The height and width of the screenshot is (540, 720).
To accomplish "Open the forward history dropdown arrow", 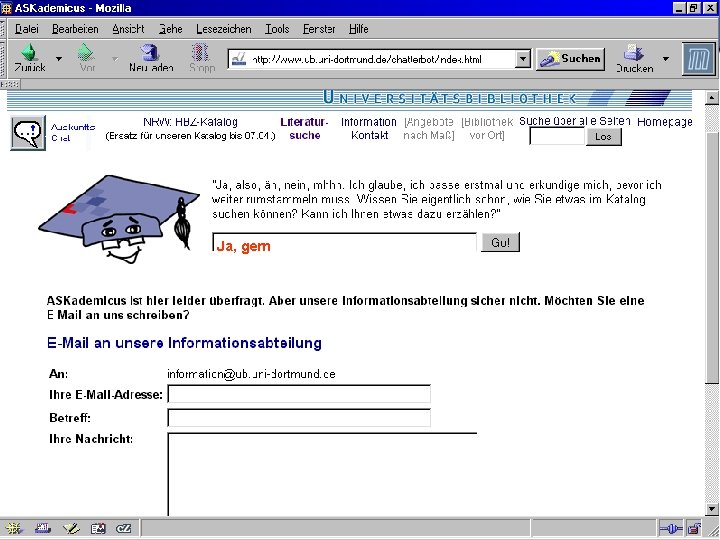I will point(115,59).
